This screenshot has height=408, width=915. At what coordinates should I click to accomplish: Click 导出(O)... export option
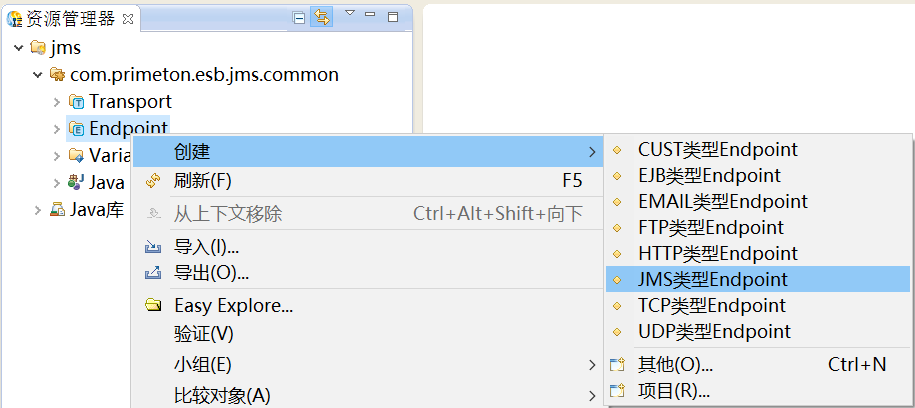tap(211, 272)
